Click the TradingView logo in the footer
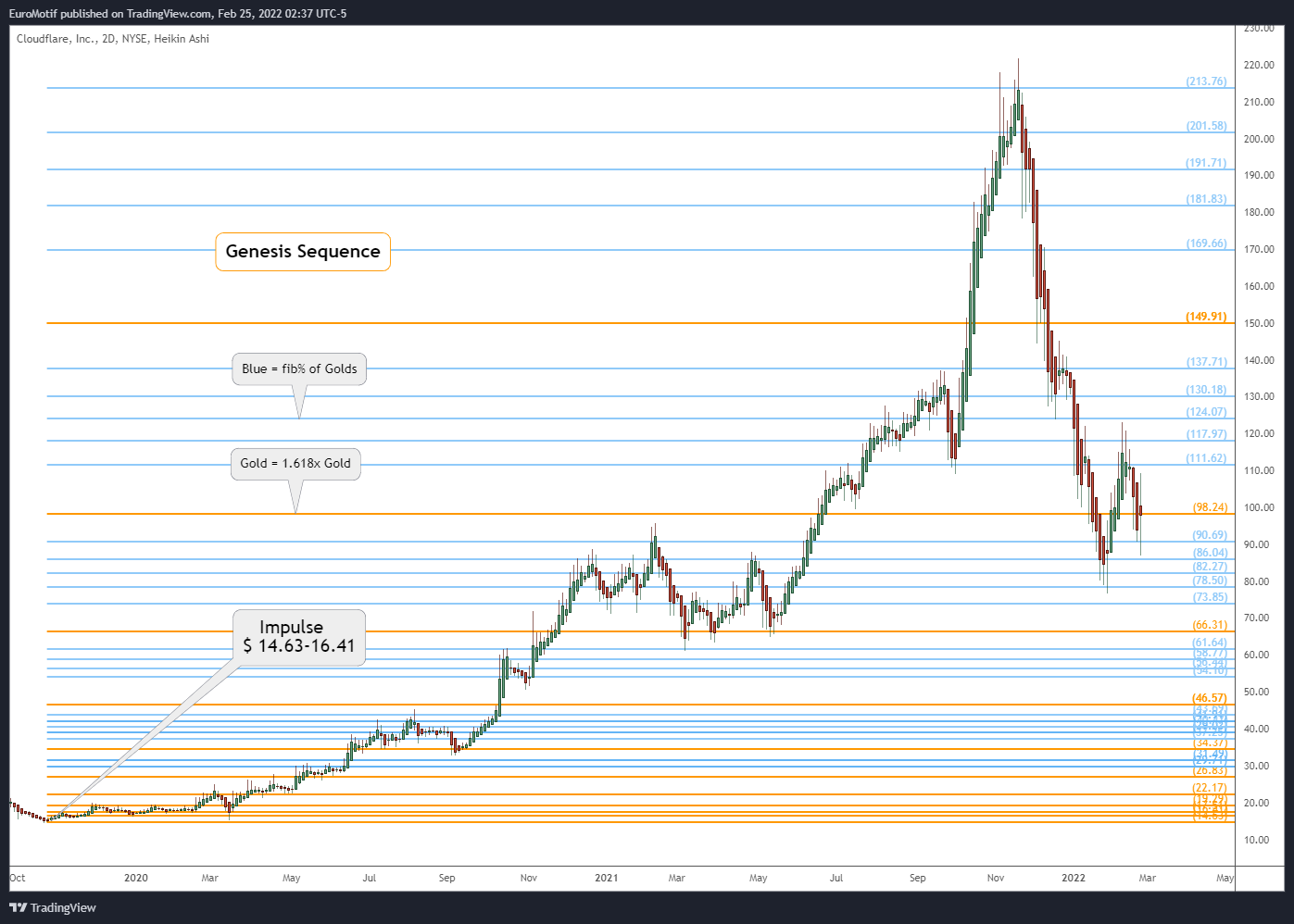Image resolution: width=1294 pixels, height=924 pixels. [x=53, y=907]
